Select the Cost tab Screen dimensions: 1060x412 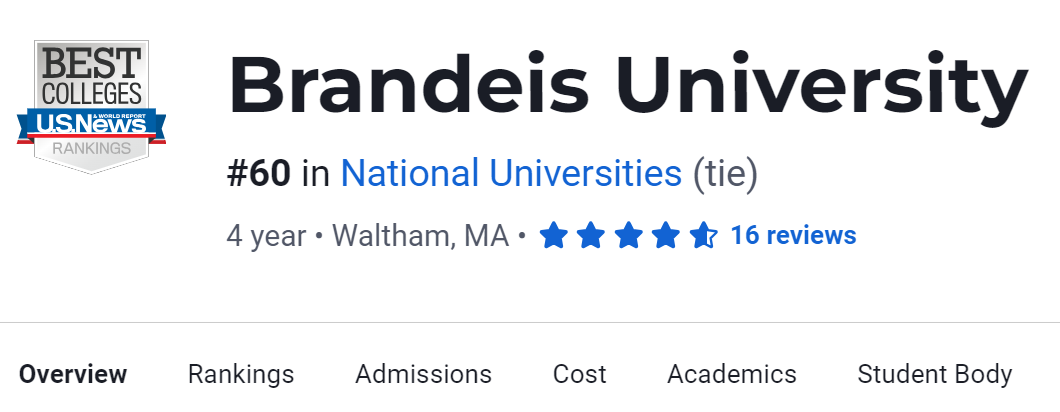point(580,374)
